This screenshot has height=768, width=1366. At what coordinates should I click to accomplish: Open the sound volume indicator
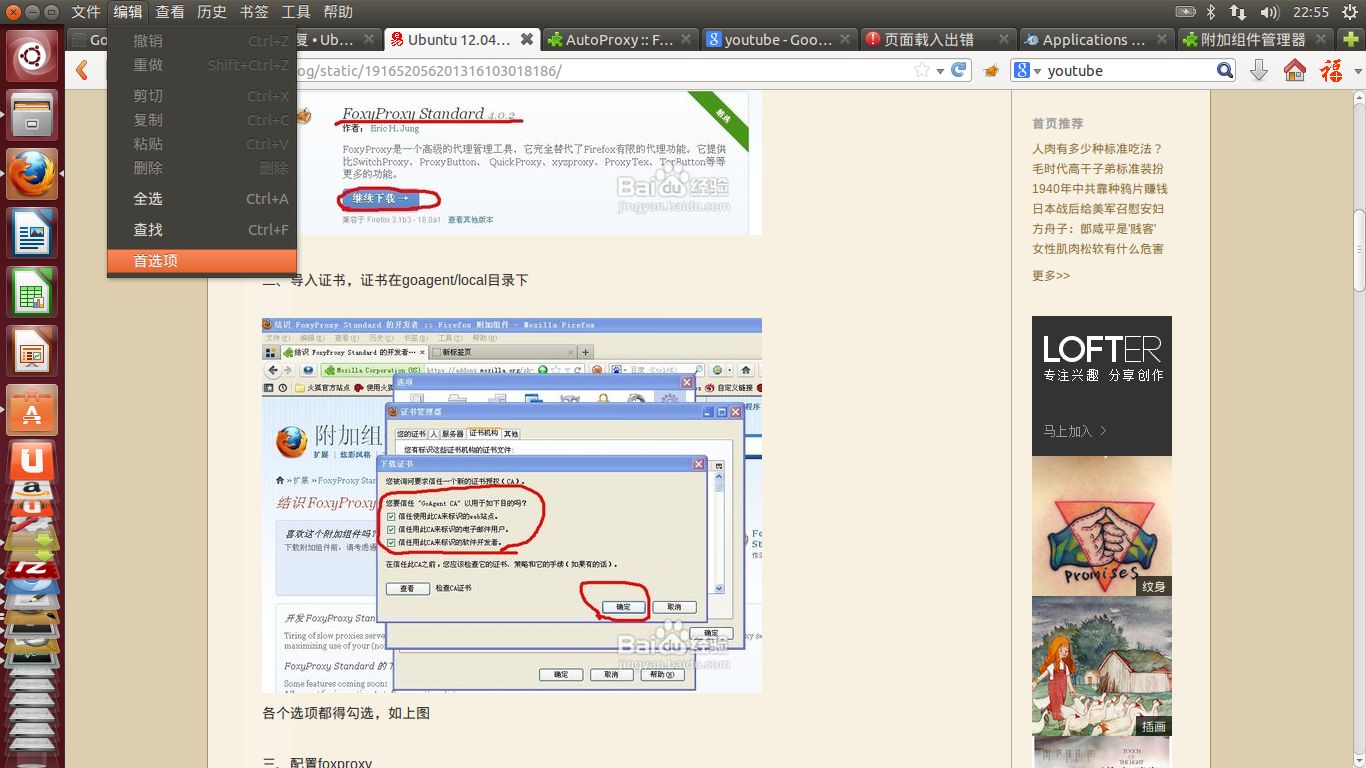click(1270, 12)
